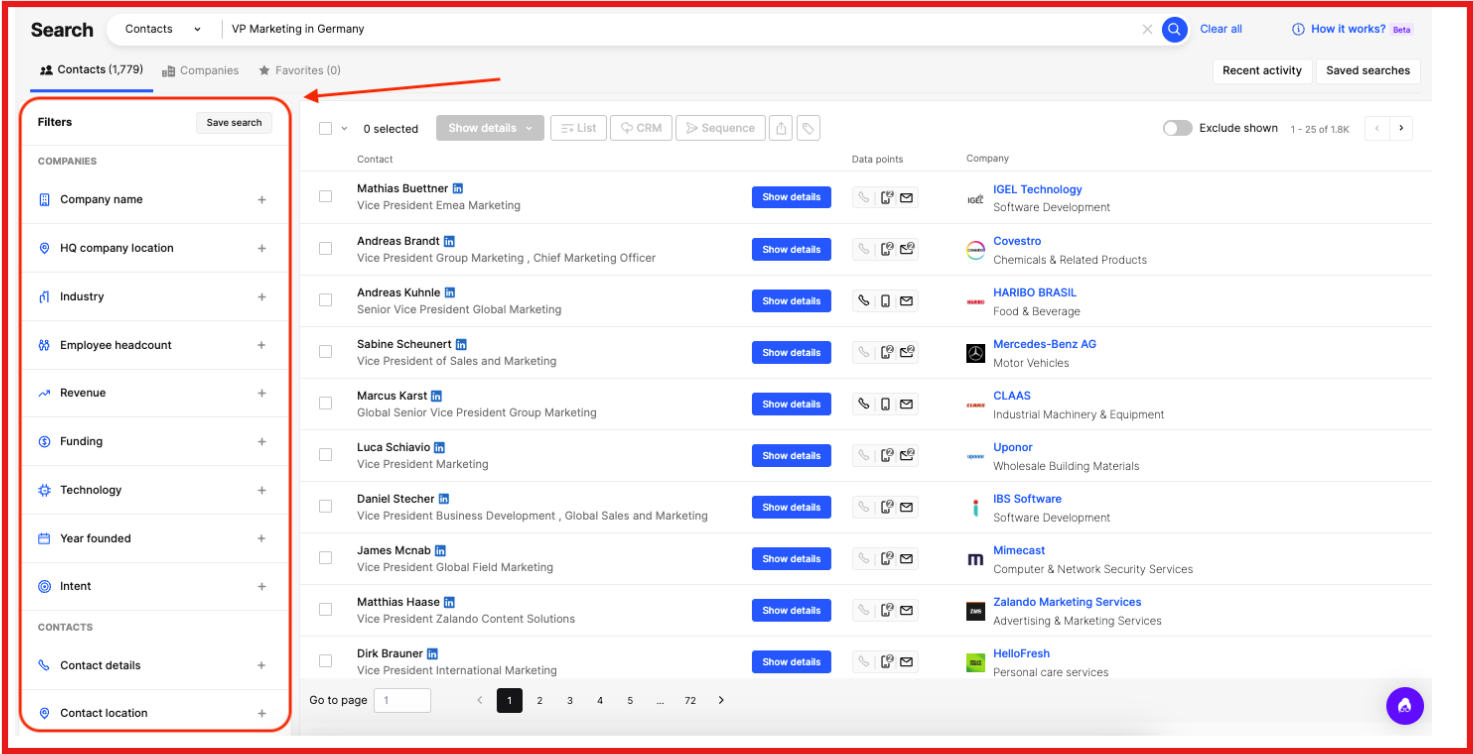
Task: Select the List icon in the toolbar
Action: click(x=578, y=128)
